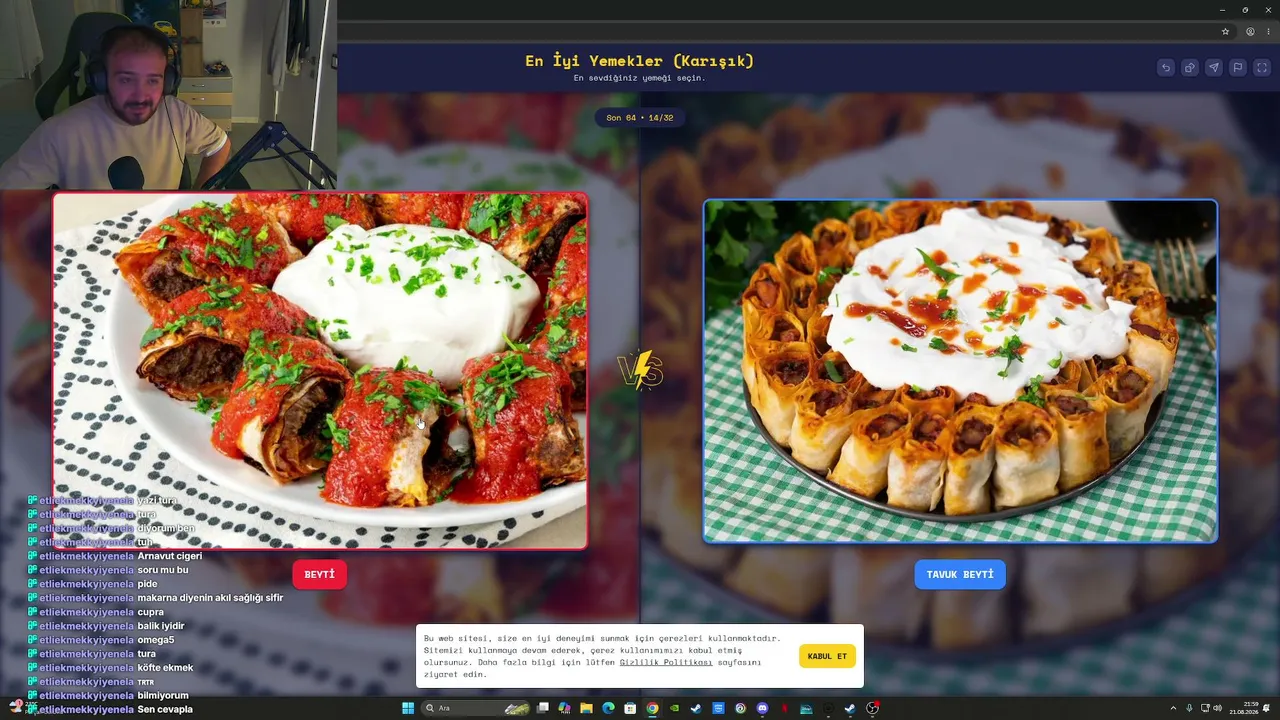The height and width of the screenshot is (720, 1280).
Task: Open network settings from the tray
Action: click(x=1204, y=708)
